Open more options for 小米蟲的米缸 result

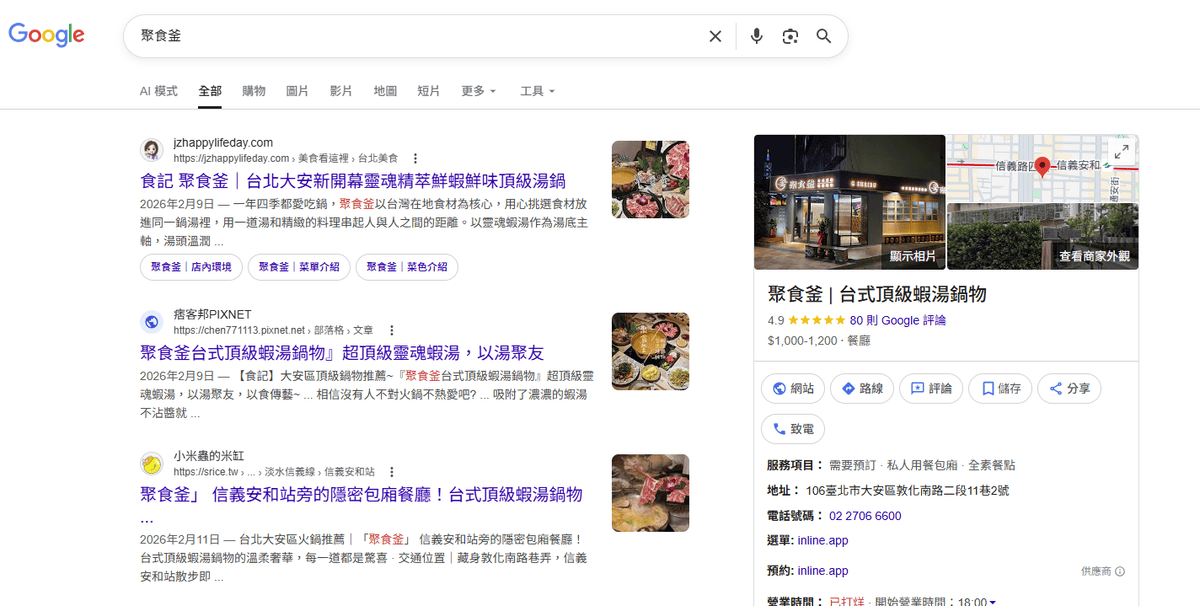(391, 471)
